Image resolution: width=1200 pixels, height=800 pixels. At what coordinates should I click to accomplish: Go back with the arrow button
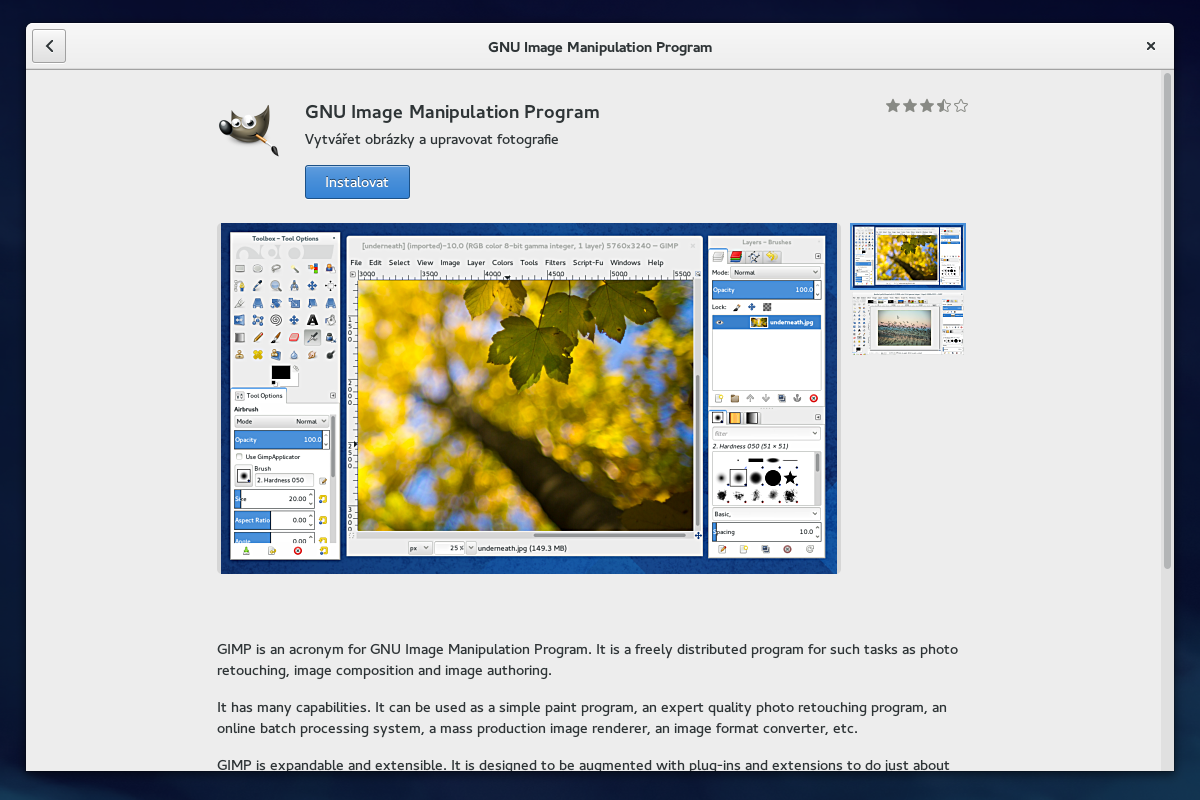click(49, 45)
